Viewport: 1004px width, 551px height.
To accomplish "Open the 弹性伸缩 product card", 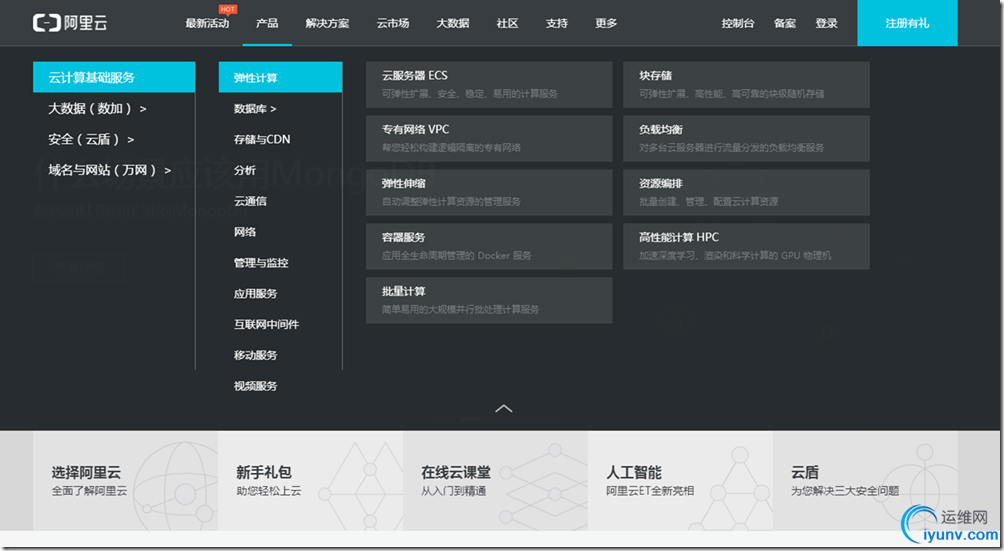I will pyautogui.click(x=489, y=193).
